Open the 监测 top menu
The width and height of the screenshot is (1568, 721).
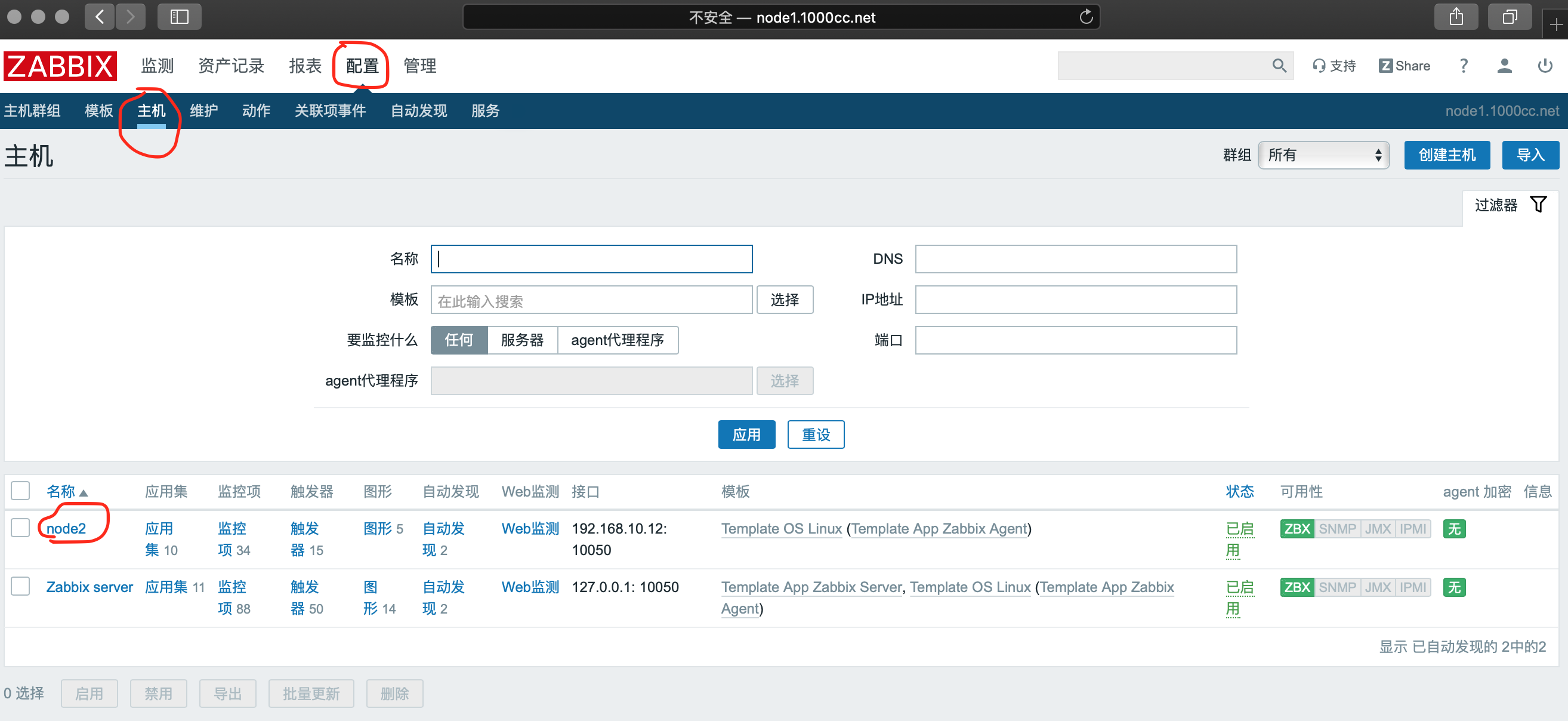tap(157, 65)
